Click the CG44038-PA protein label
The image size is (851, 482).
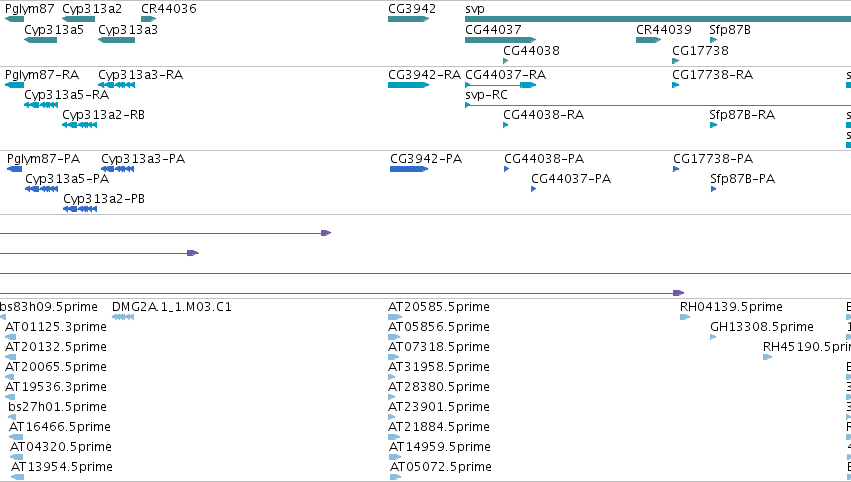[x=544, y=159]
